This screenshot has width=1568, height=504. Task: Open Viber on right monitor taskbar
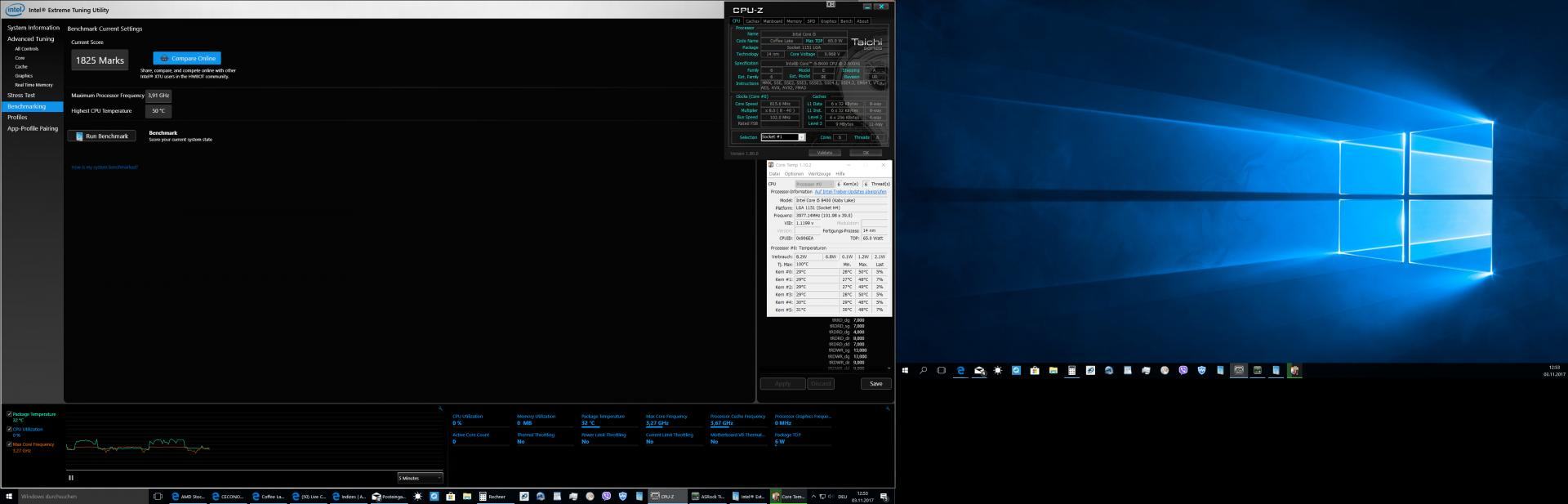[1183, 370]
